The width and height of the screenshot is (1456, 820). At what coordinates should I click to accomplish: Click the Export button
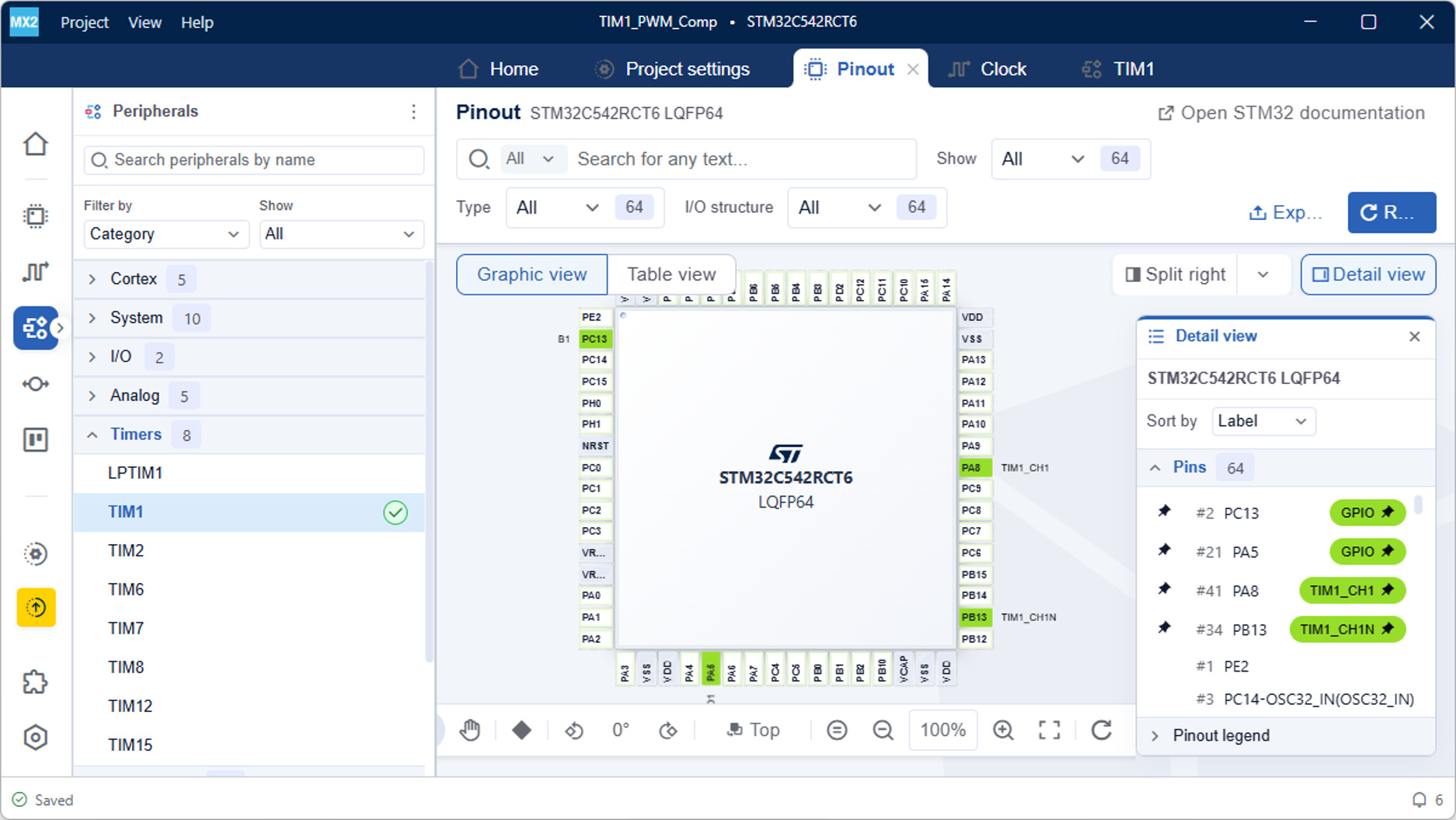[x=1286, y=212]
